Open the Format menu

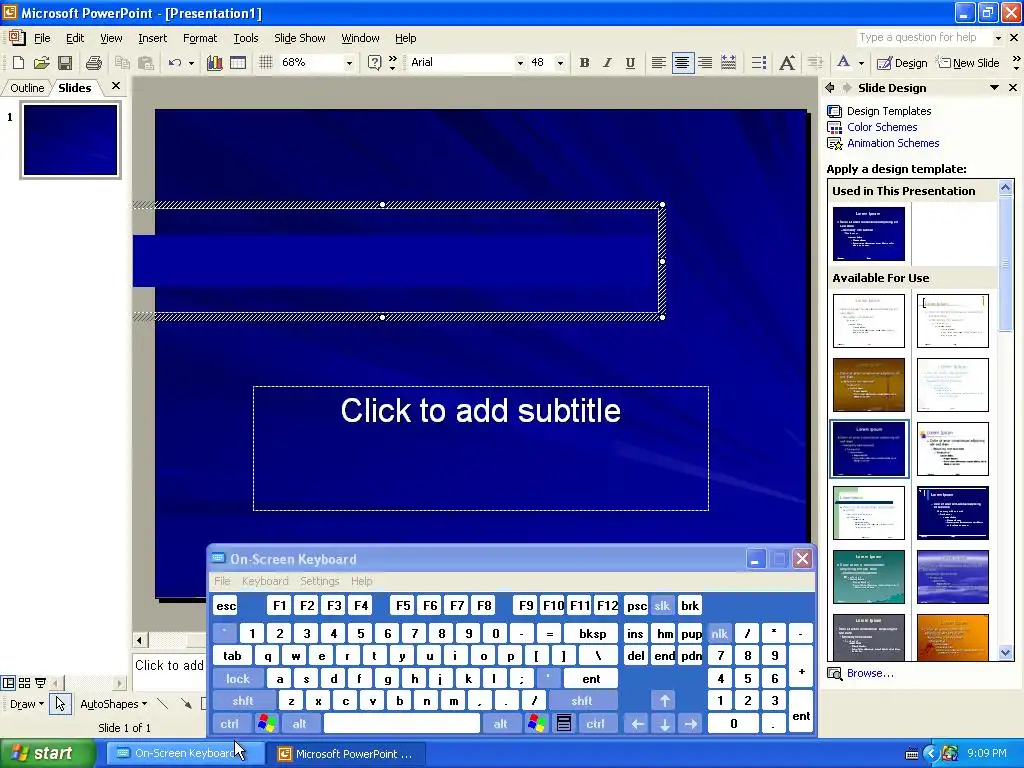click(x=200, y=38)
